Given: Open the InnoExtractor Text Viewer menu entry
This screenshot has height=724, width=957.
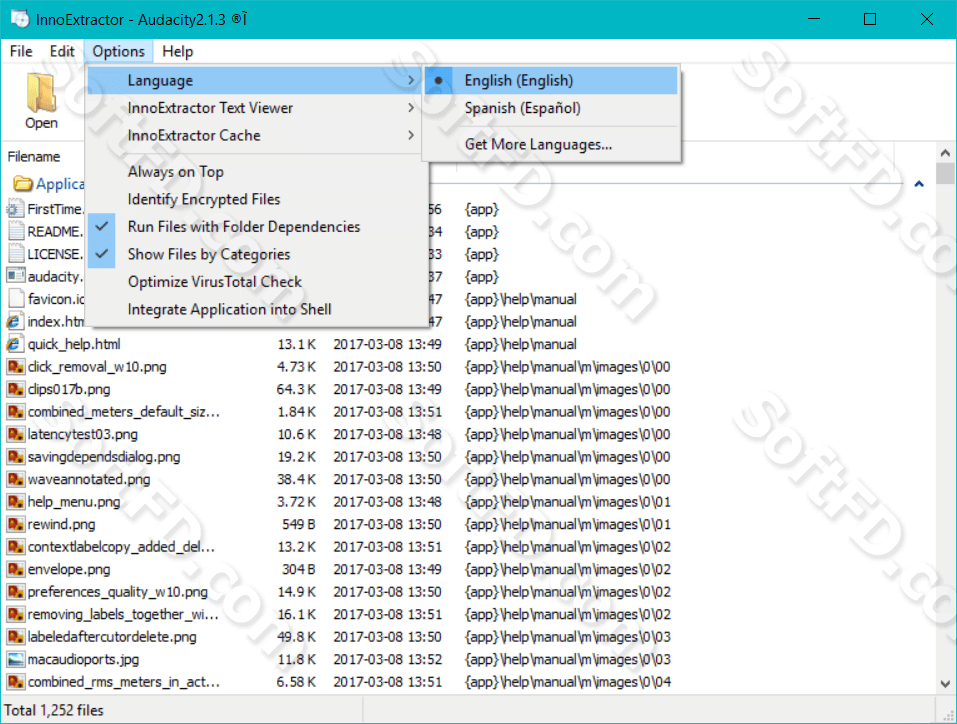Looking at the screenshot, I should click(x=257, y=108).
